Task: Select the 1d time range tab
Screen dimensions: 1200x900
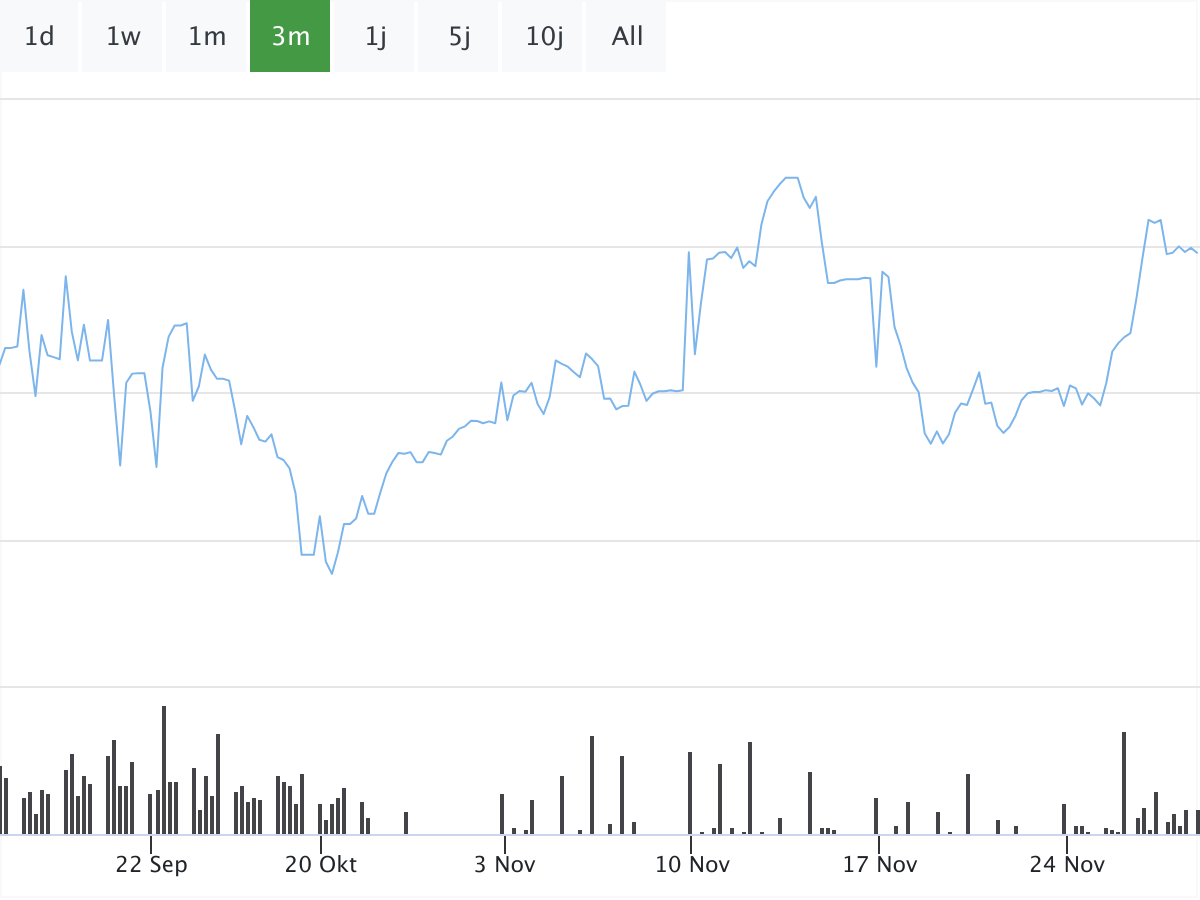Action: click(39, 37)
